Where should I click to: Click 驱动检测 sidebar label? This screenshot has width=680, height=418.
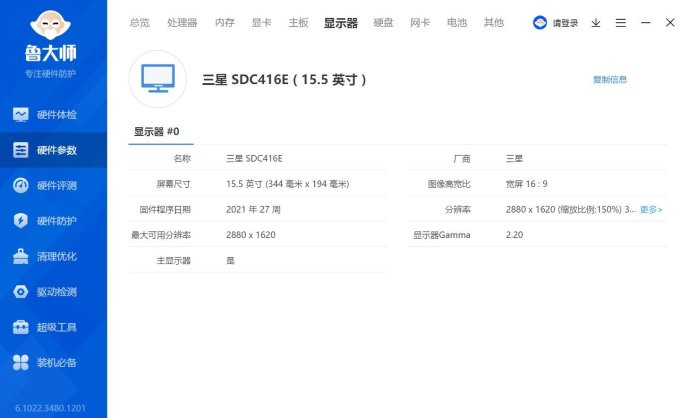[57, 292]
